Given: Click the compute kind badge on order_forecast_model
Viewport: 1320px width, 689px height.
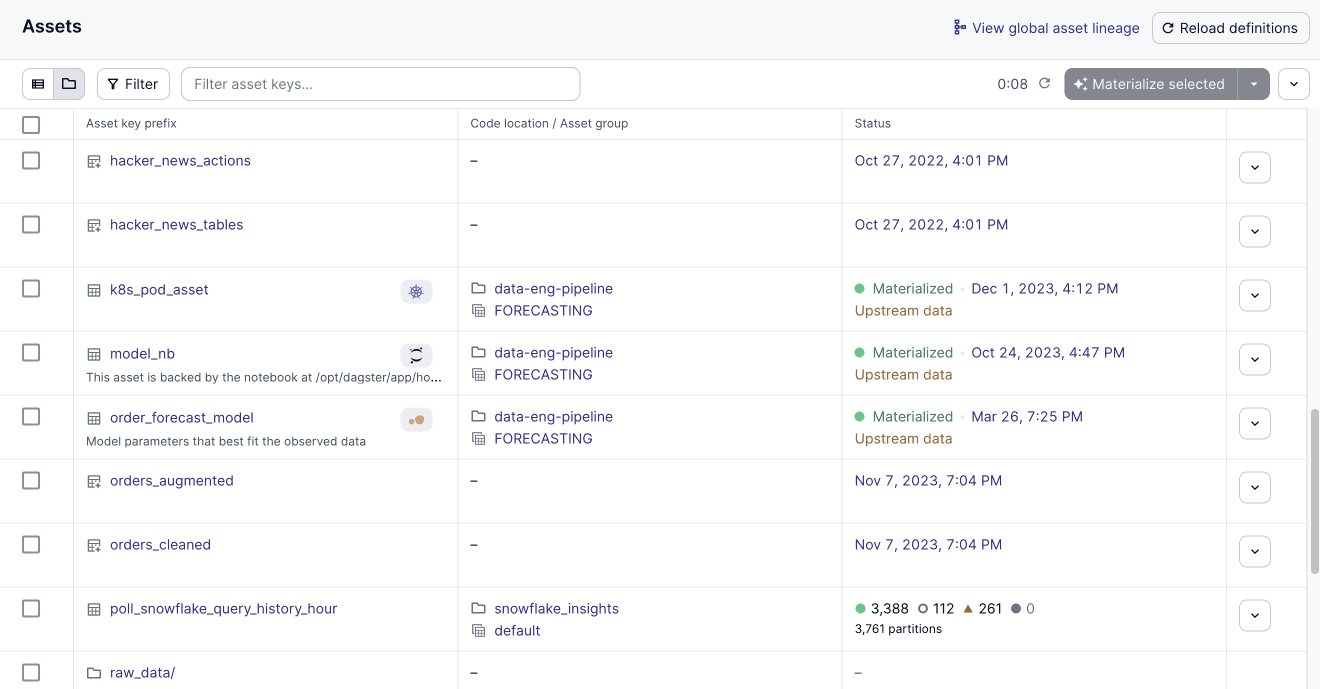Looking at the screenshot, I should (x=416, y=419).
